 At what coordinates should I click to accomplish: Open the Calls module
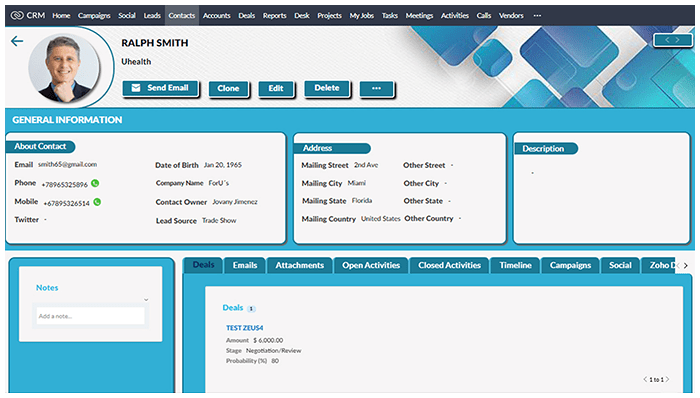[484, 16]
